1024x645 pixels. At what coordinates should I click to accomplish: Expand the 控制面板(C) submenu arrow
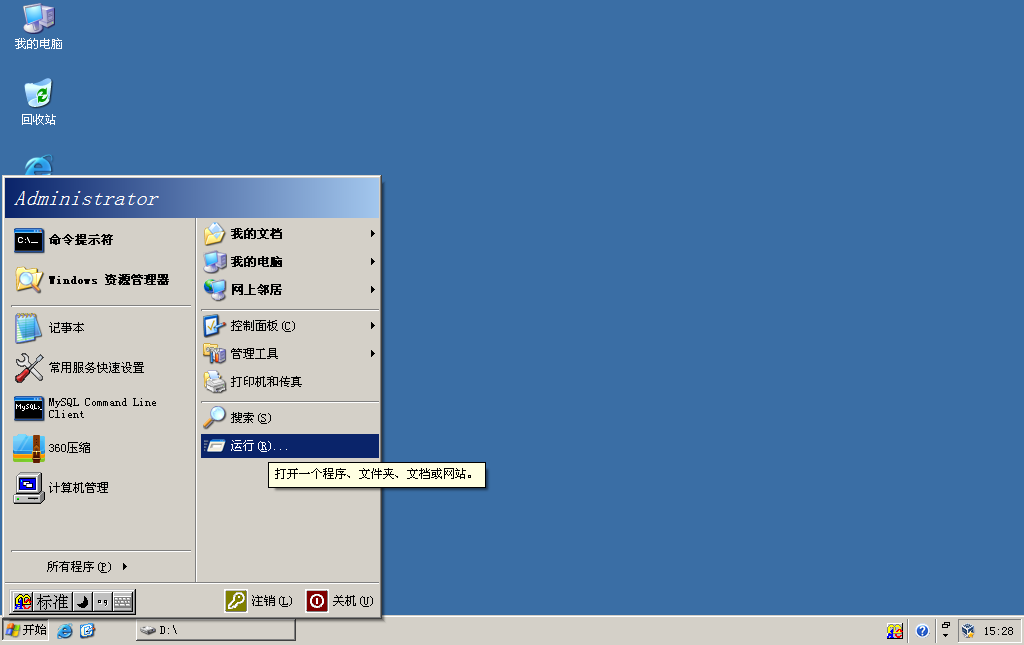pos(372,326)
